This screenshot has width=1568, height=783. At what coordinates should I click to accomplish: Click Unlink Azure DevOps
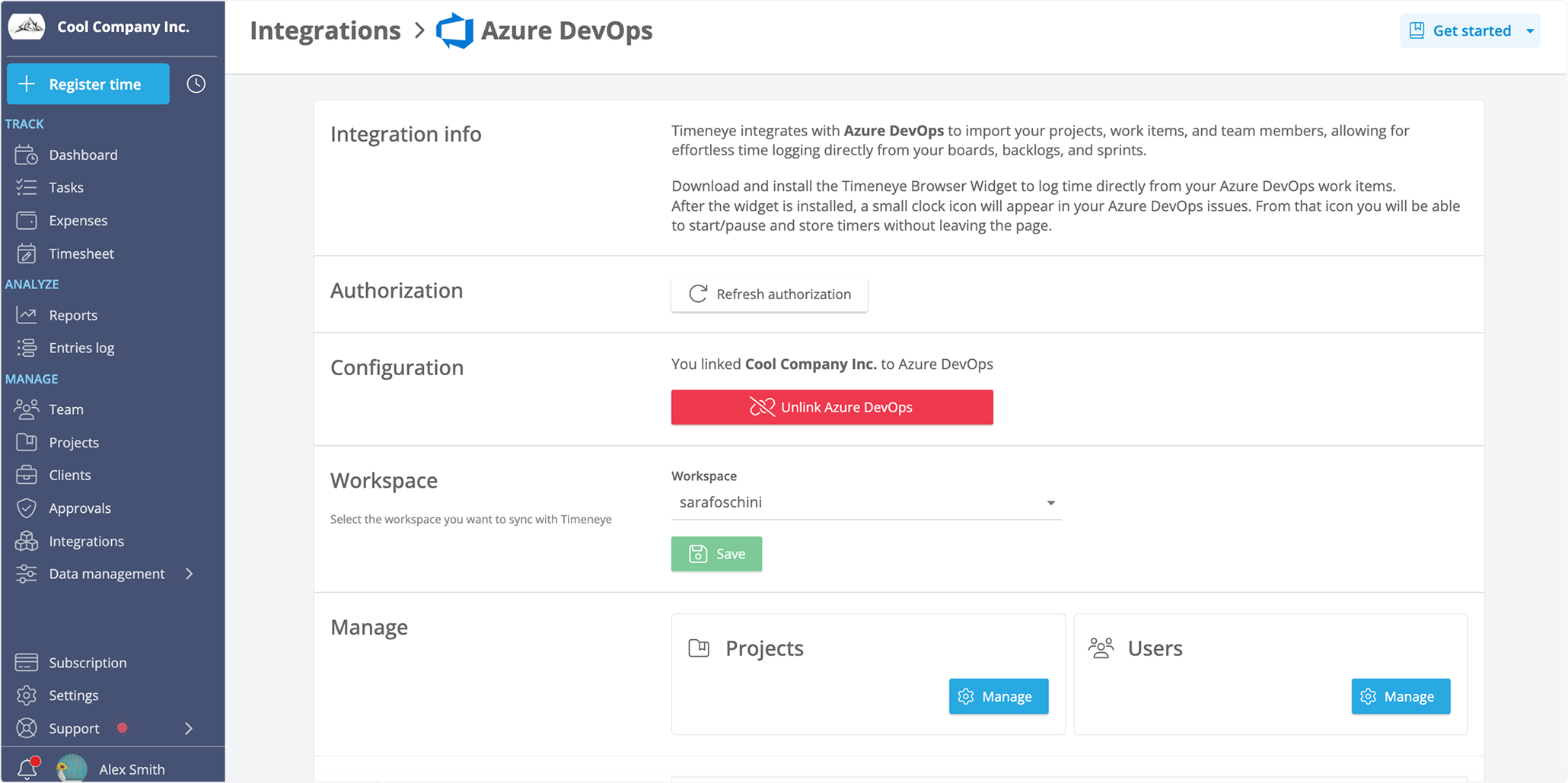click(x=831, y=407)
